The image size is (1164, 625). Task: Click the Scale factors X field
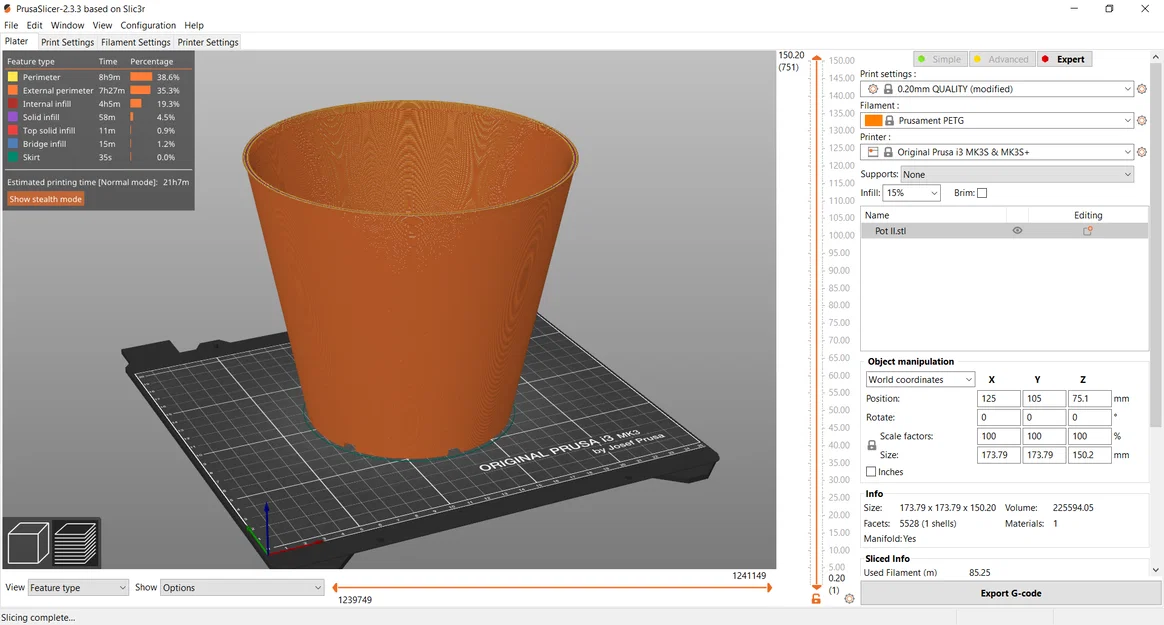[x=998, y=436]
